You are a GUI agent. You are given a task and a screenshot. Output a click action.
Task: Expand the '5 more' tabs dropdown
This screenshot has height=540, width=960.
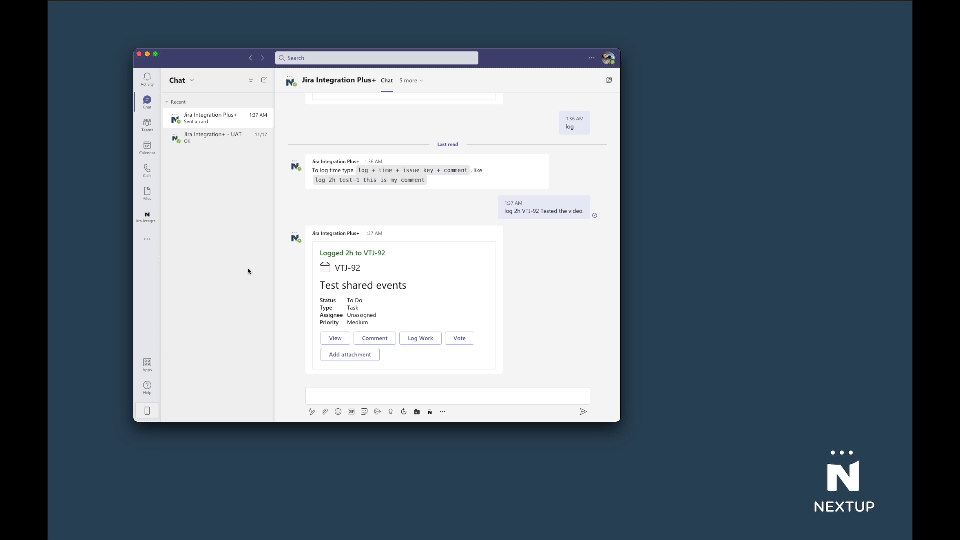(x=411, y=80)
